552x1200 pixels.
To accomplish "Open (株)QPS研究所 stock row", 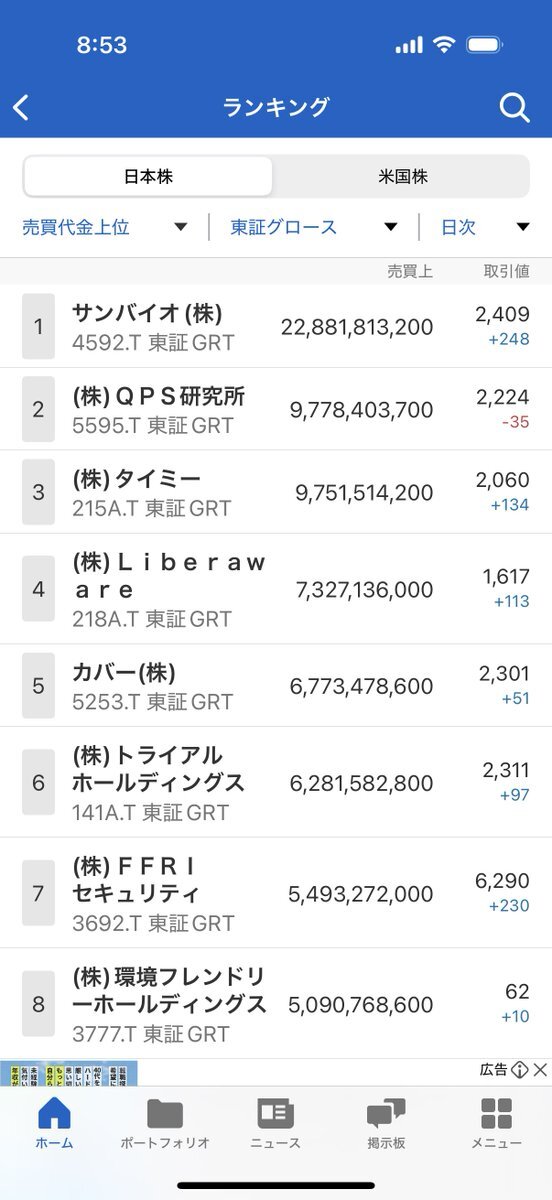I will [x=276, y=410].
